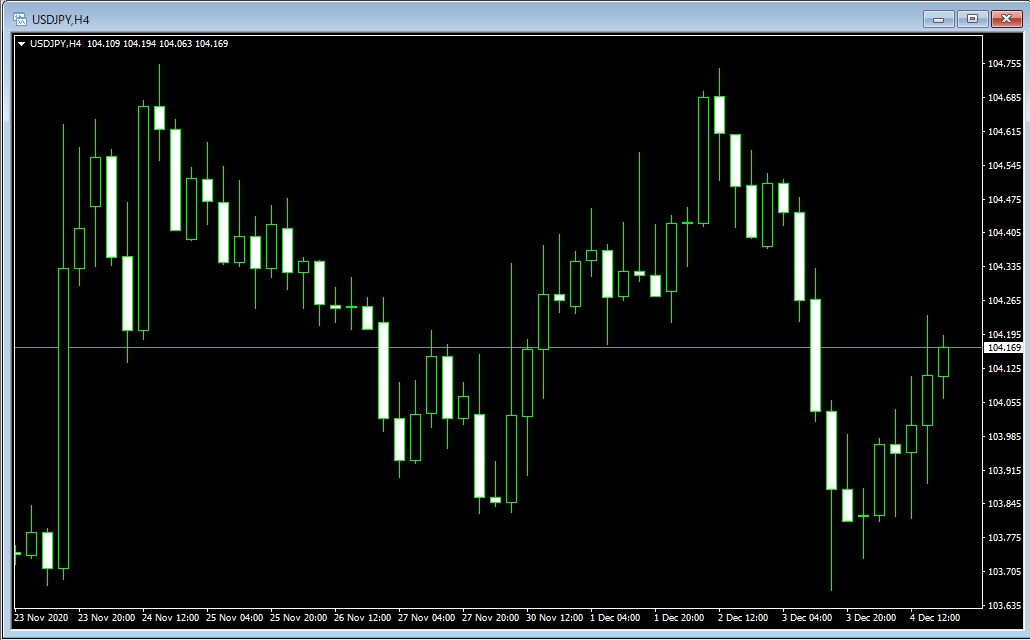Click the 104.335 price axis label
The height and width of the screenshot is (640, 1030).
tap(1004, 267)
